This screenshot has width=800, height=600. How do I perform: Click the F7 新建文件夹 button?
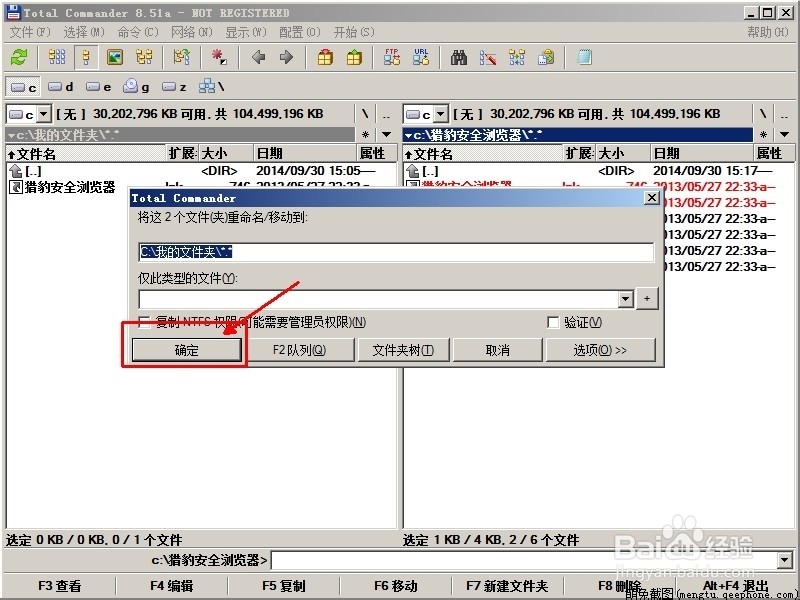[507, 586]
